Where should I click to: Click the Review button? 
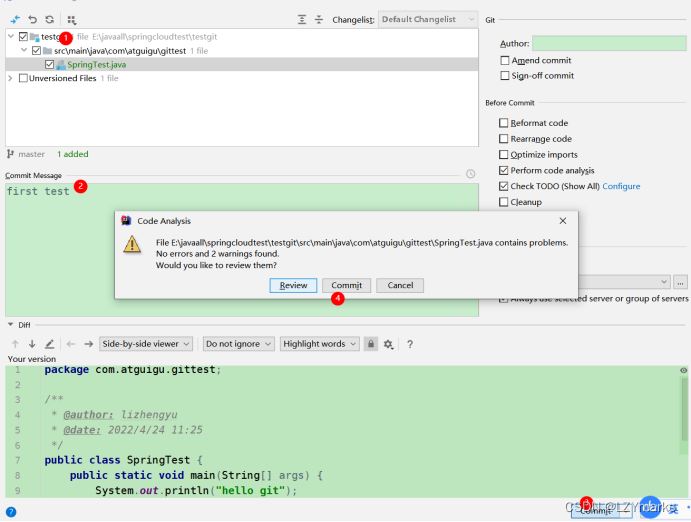pyautogui.click(x=293, y=285)
